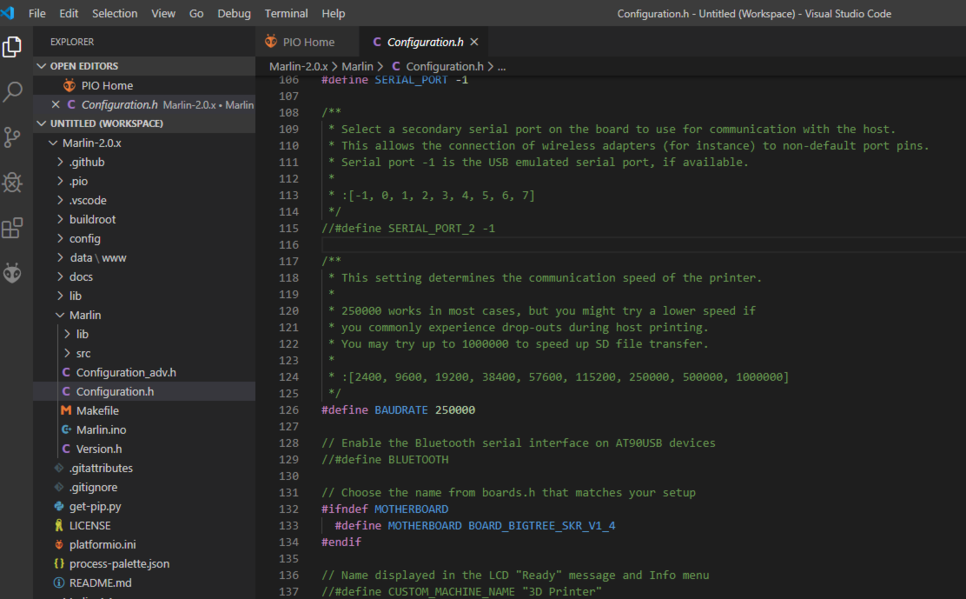Click Marlin folder in the breadcrumb

coord(357,66)
